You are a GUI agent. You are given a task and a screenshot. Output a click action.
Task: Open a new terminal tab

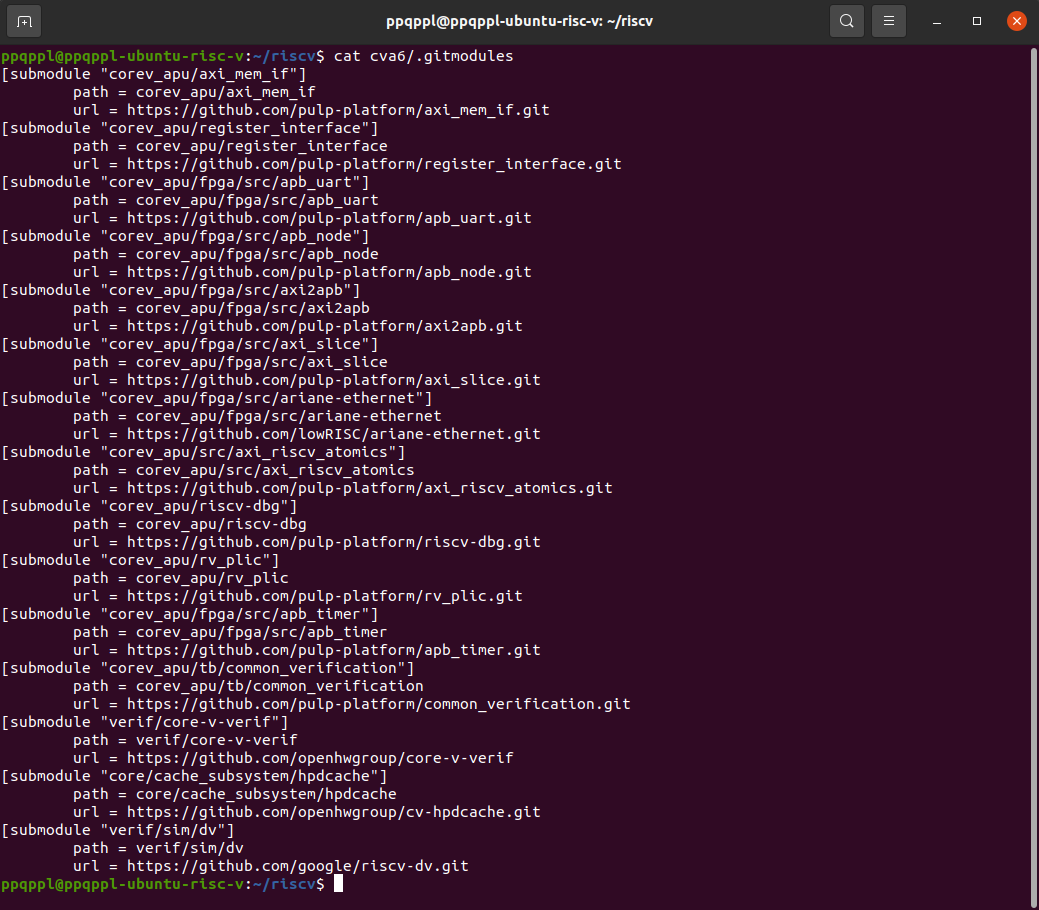pyautogui.click(x=24, y=20)
